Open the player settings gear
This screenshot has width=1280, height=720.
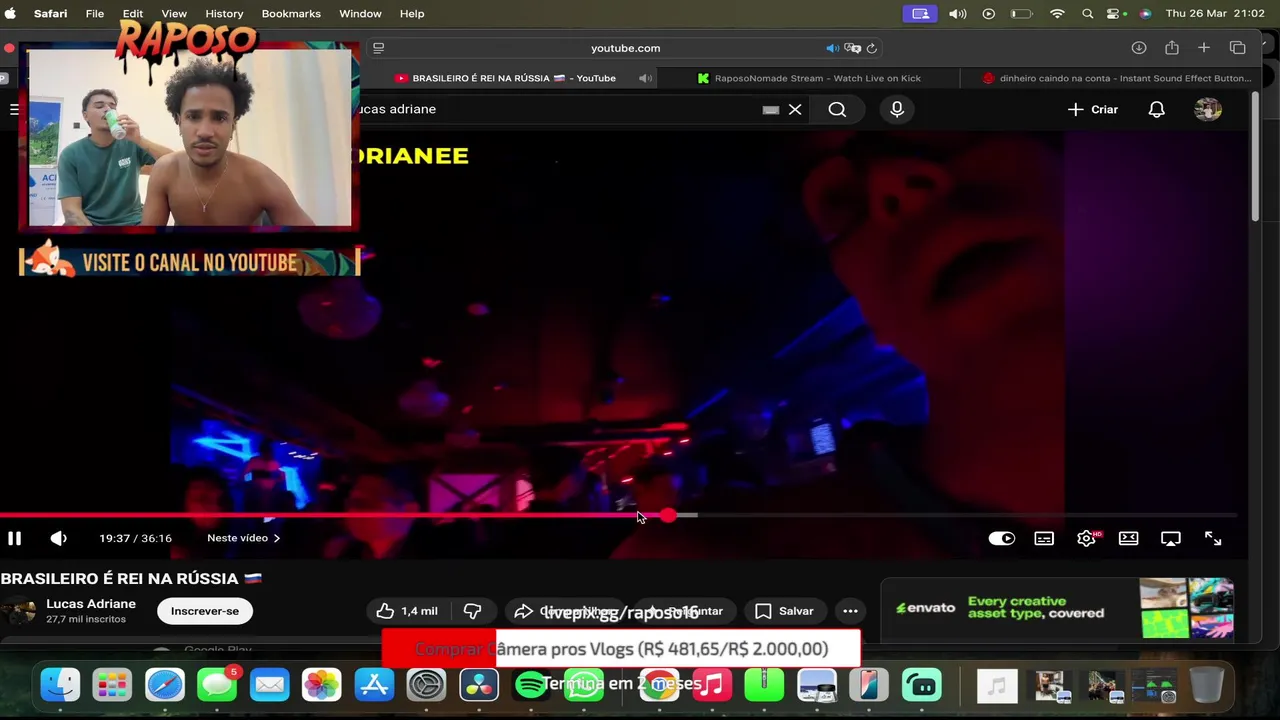click(x=1087, y=538)
